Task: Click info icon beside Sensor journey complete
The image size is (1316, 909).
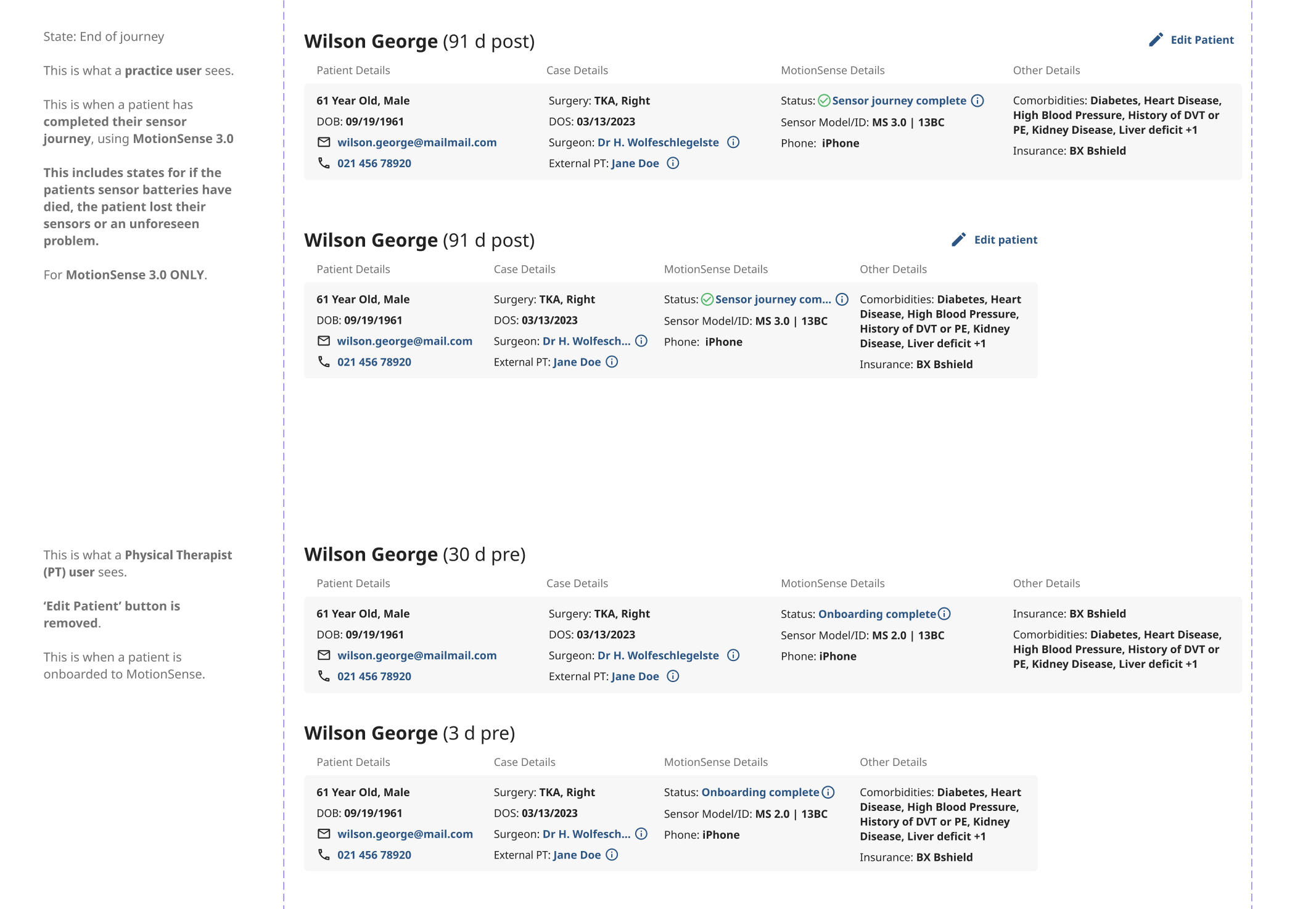Action: point(977,101)
